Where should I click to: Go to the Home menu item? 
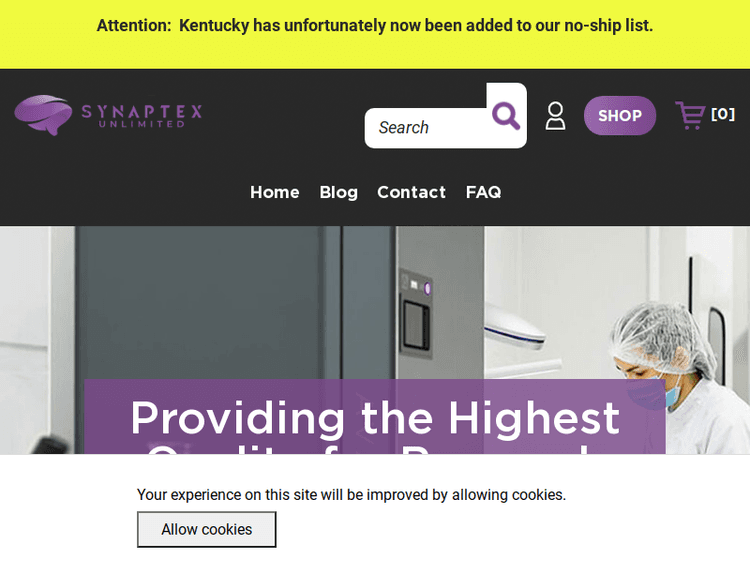pos(275,192)
